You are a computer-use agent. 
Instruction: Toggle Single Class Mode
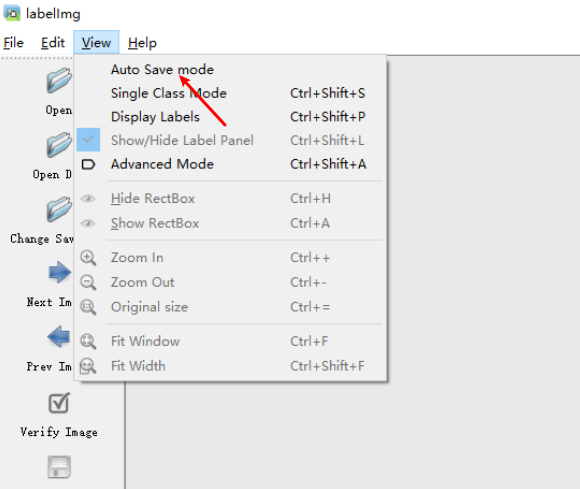click(230, 93)
